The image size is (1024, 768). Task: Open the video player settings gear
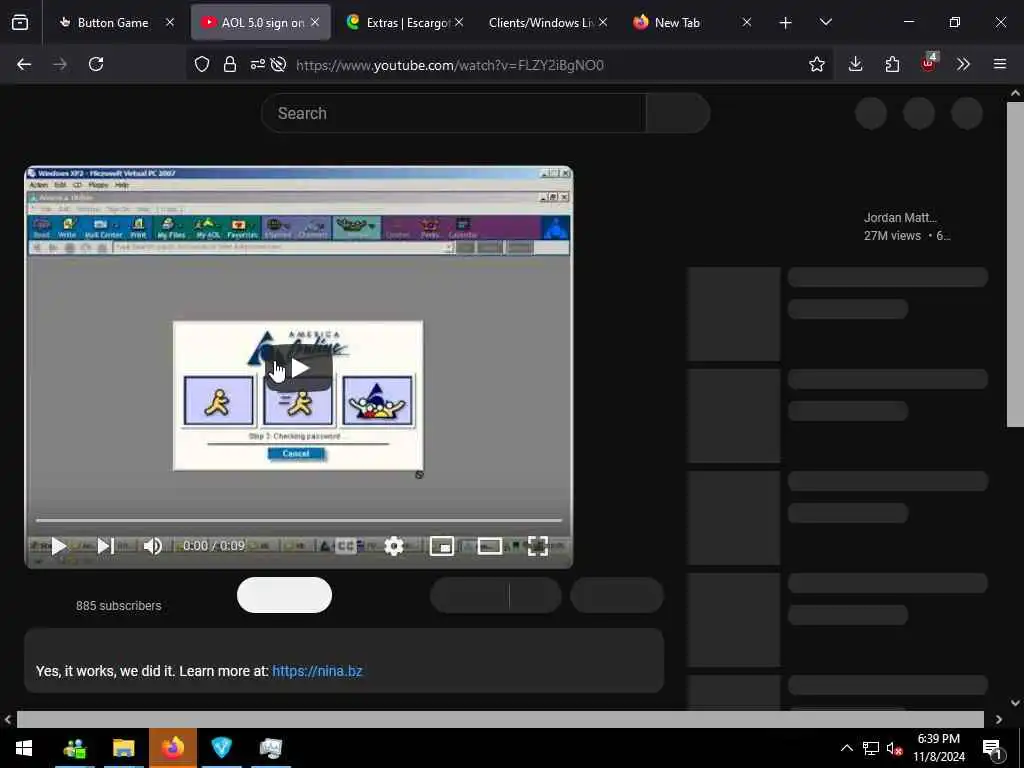(x=394, y=546)
